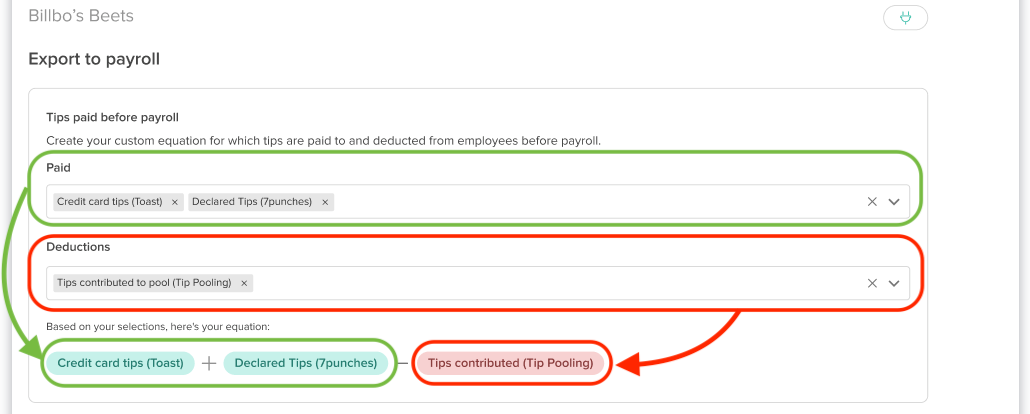Remove the Declared Tips (7punches) chip
This screenshot has height=414, width=1030.
324,202
